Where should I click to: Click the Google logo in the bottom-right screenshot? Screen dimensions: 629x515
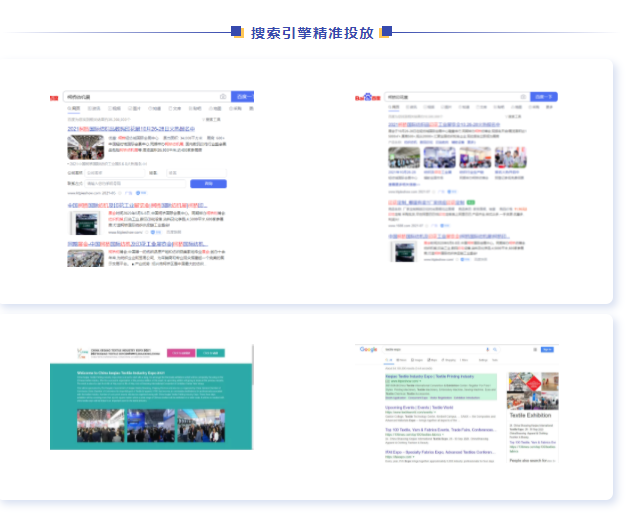pyautogui.click(x=368, y=349)
